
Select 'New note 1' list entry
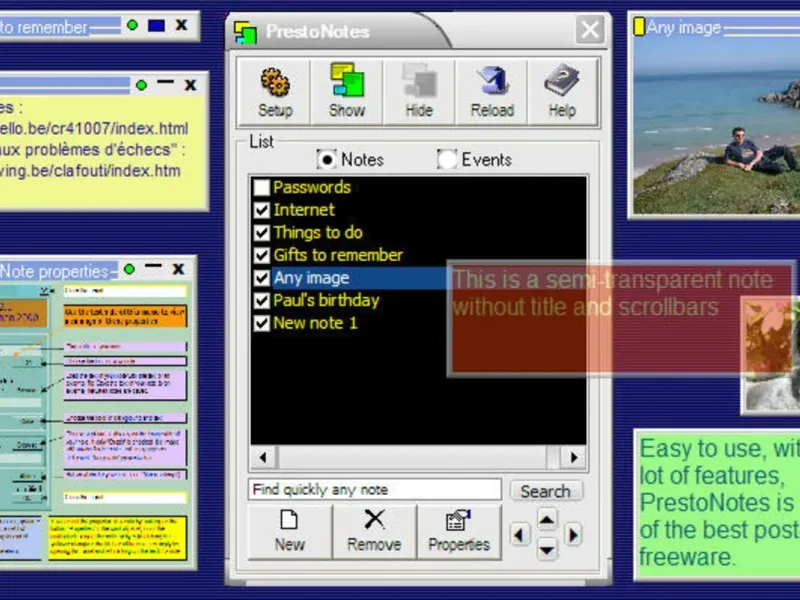315,323
